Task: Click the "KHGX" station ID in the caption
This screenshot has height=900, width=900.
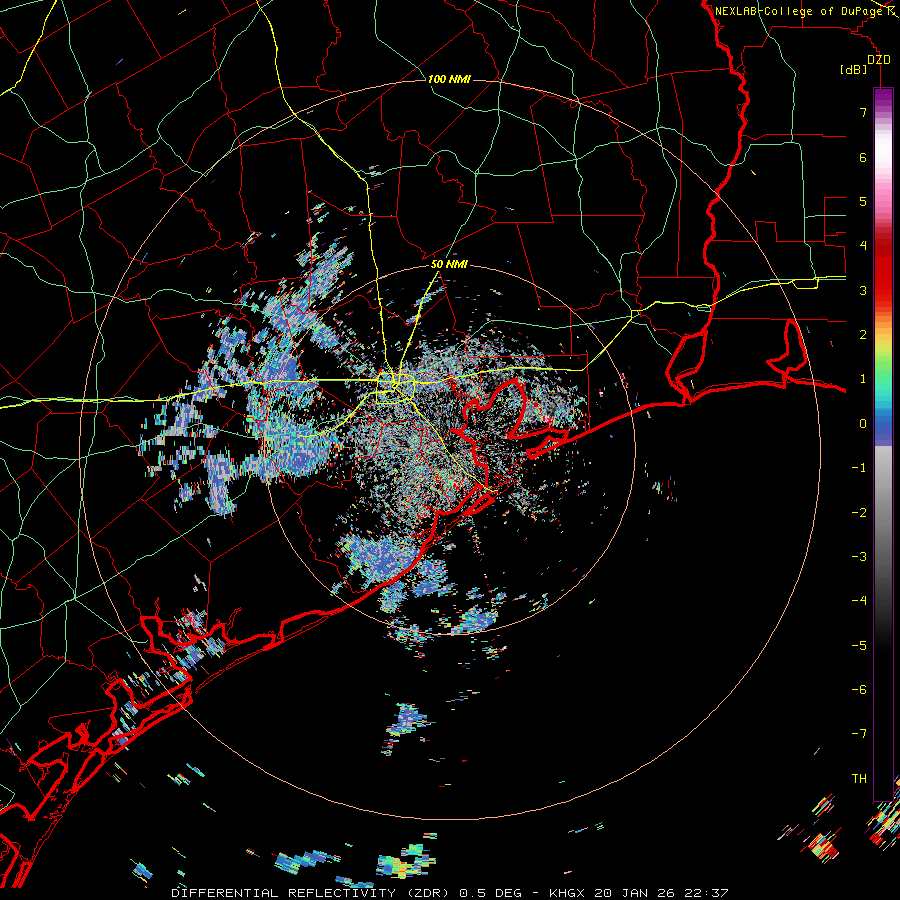Action: (567, 893)
